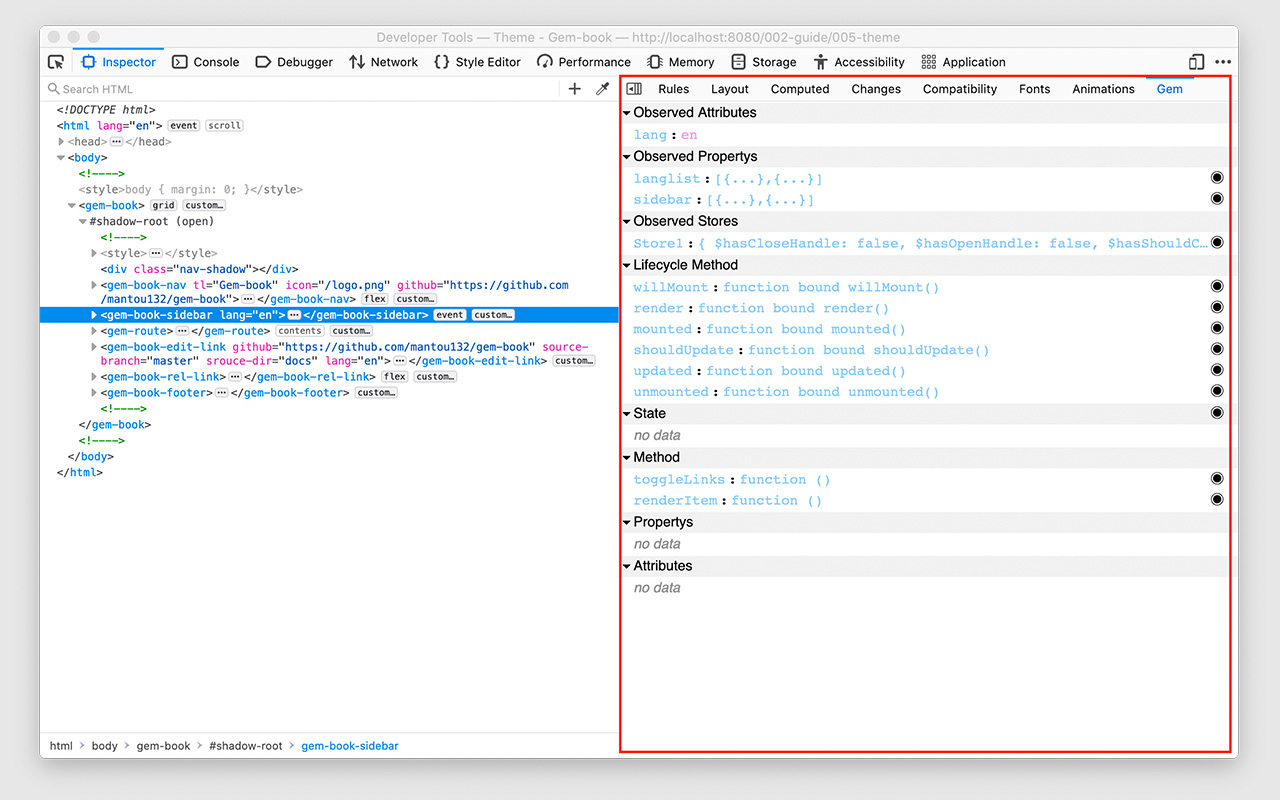Screen dimensions: 1280x800
Task: Click the inspect circle for renderItem
Action: (1217, 500)
